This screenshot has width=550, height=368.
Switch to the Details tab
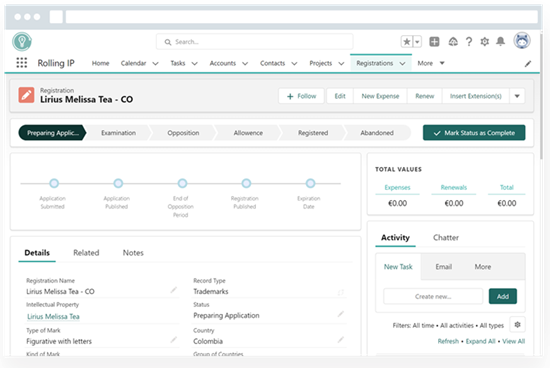[x=37, y=253]
